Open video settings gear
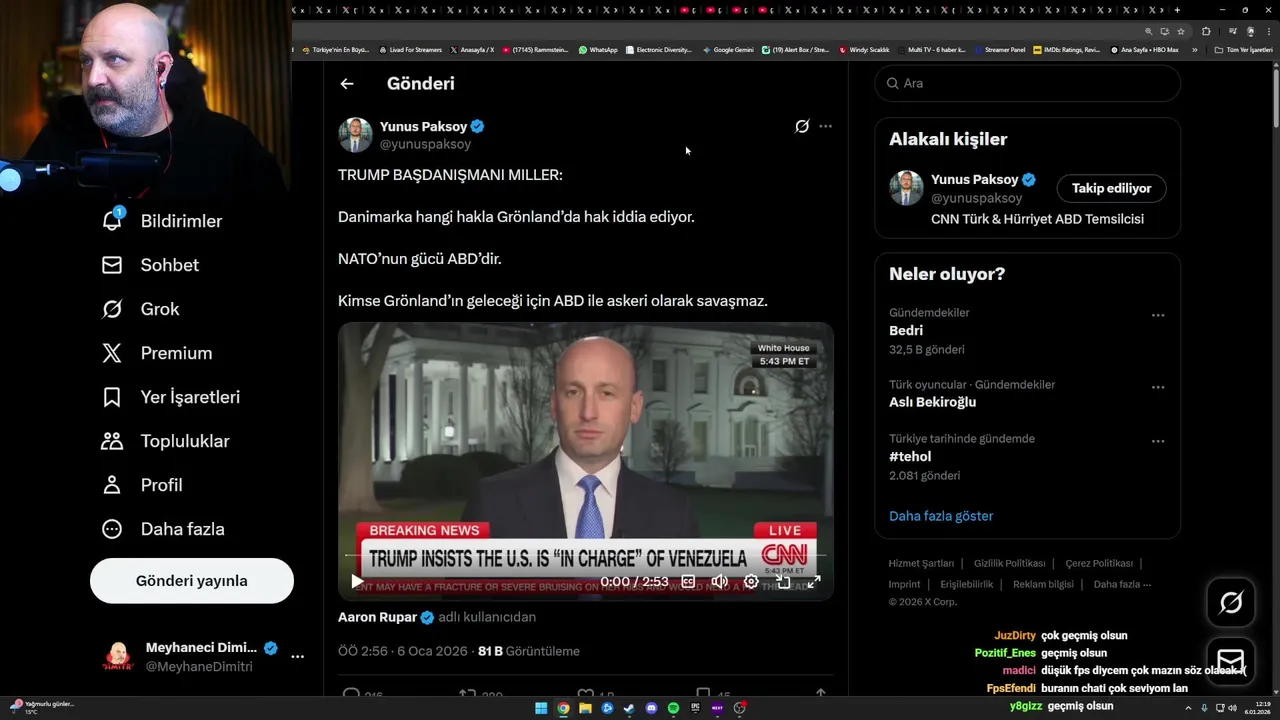This screenshot has width=1280, height=720. [751, 582]
